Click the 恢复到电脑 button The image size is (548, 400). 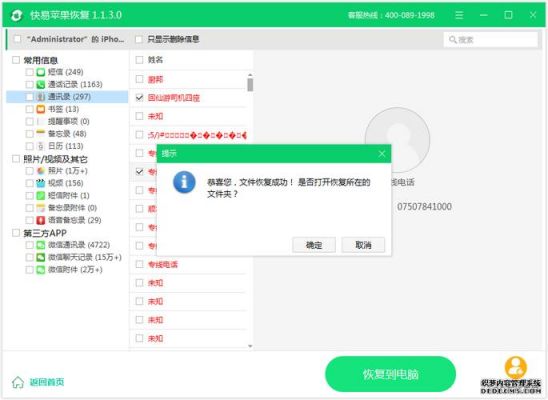point(390,374)
